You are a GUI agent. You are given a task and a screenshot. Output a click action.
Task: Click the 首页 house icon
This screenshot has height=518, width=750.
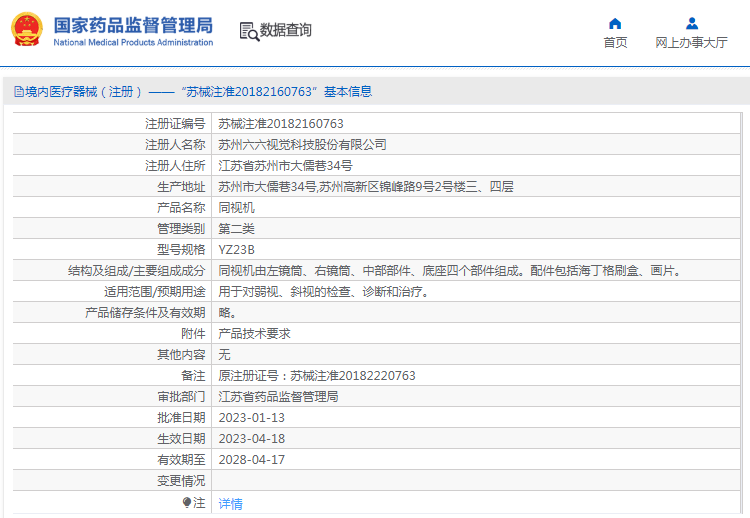[615, 23]
